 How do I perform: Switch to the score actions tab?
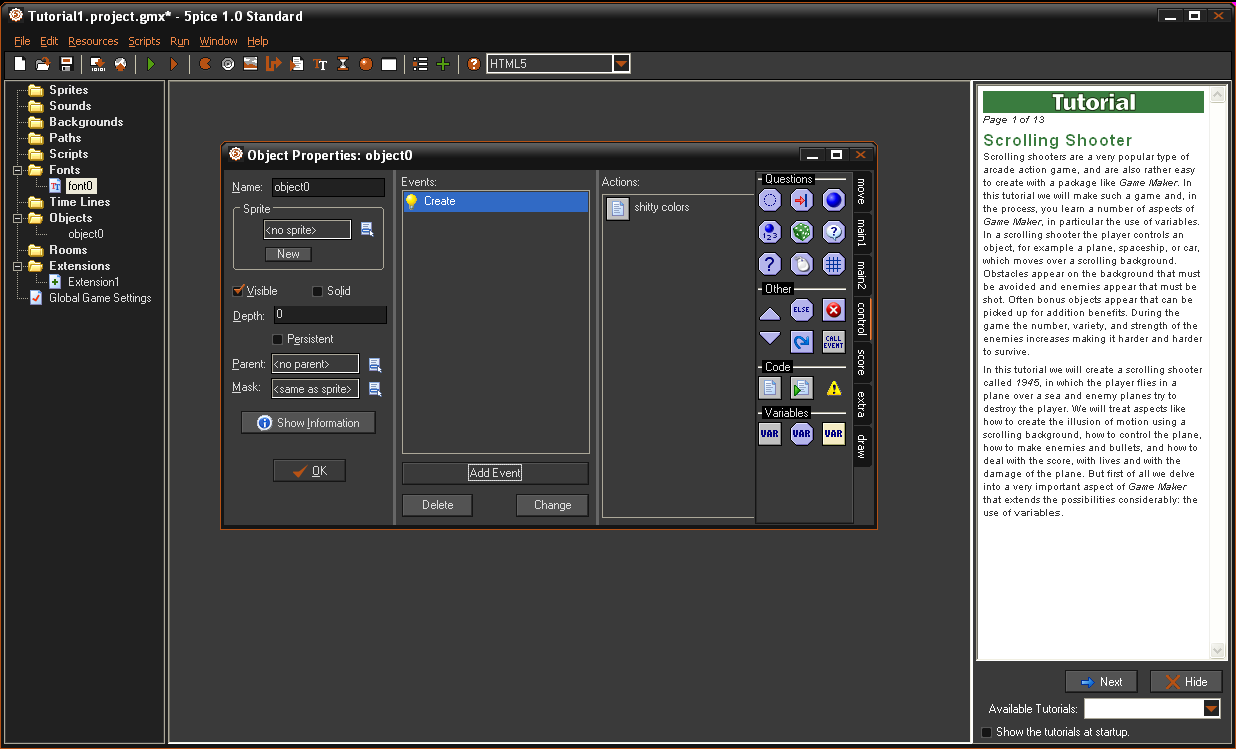click(861, 362)
